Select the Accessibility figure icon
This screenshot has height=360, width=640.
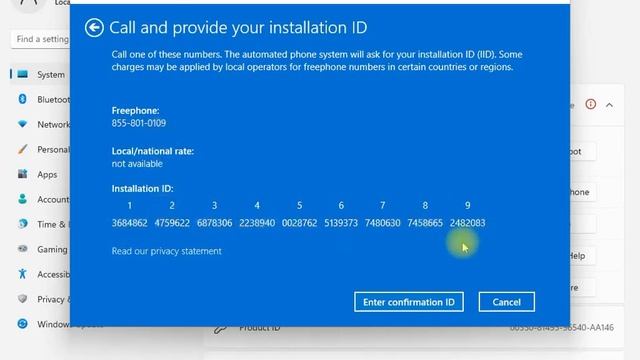click(x=22, y=274)
